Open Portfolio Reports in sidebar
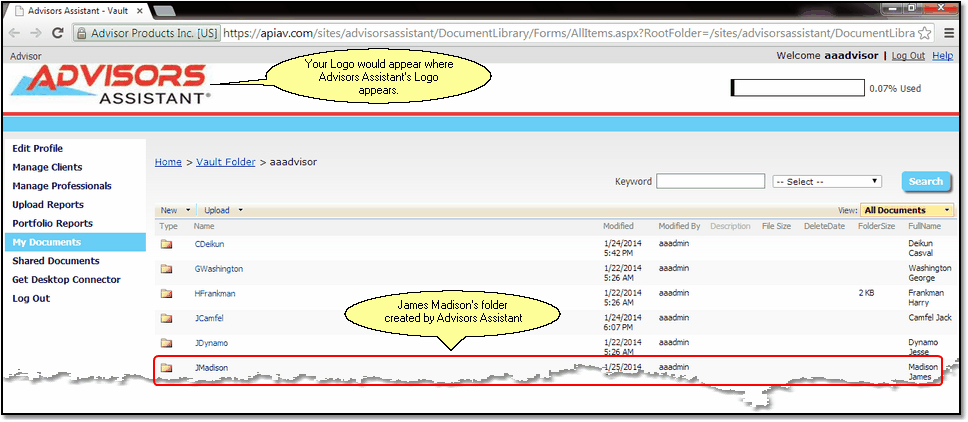Viewport: 968px width, 422px height. tap(52, 223)
